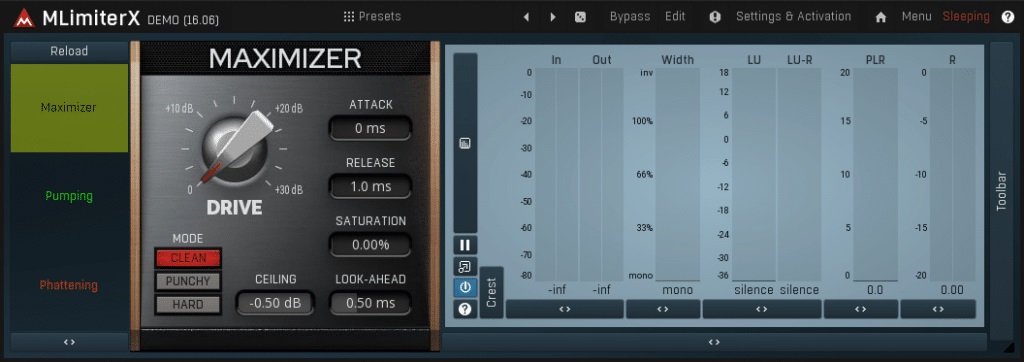Image resolution: width=1024 pixels, height=362 pixels.
Task: Open the Presets grid browser
Action: coord(372,16)
